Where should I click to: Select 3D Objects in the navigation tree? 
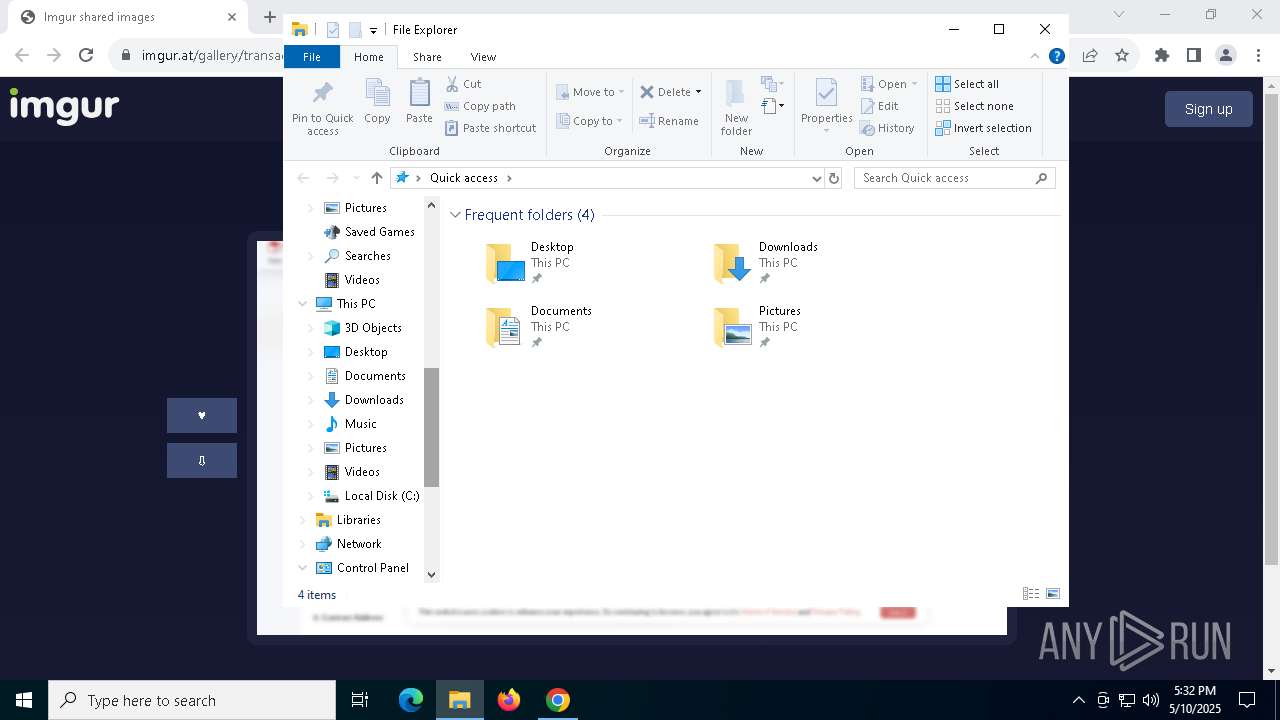tap(373, 328)
